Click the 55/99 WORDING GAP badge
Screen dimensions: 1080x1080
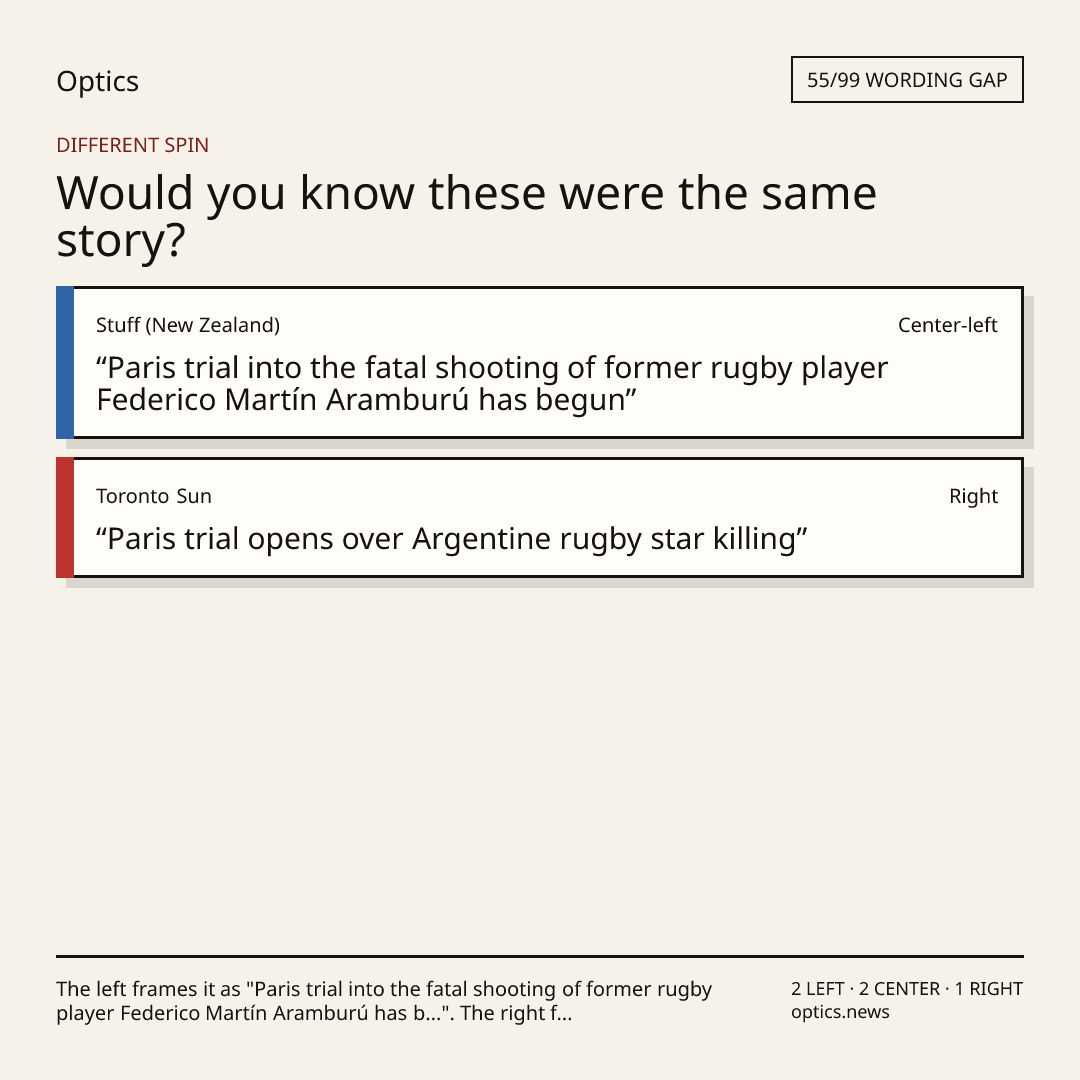pyautogui.click(x=907, y=80)
